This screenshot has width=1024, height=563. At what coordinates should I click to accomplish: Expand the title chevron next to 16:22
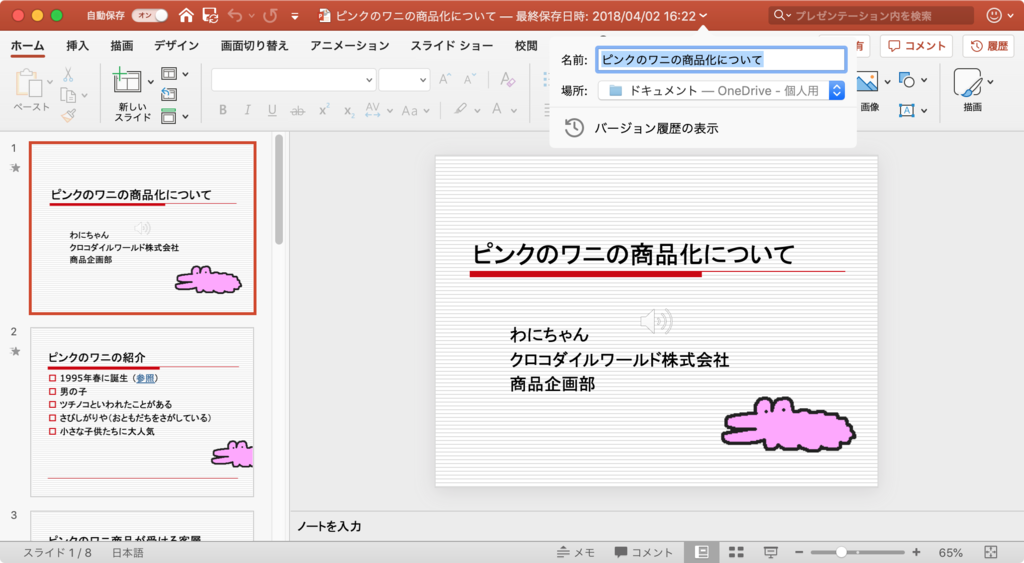[703, 16]
